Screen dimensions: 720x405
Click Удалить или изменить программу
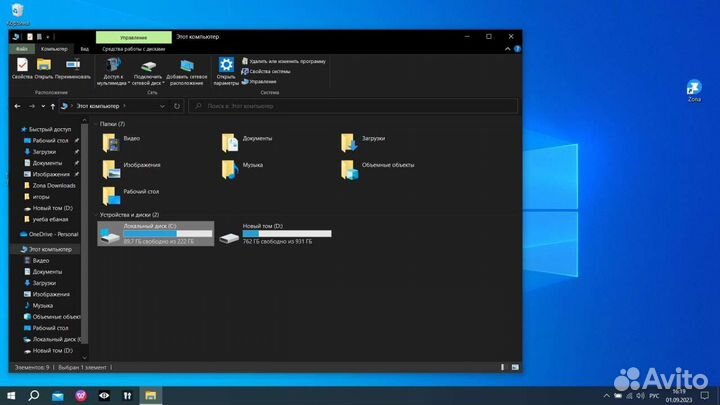tap(284, 61)
